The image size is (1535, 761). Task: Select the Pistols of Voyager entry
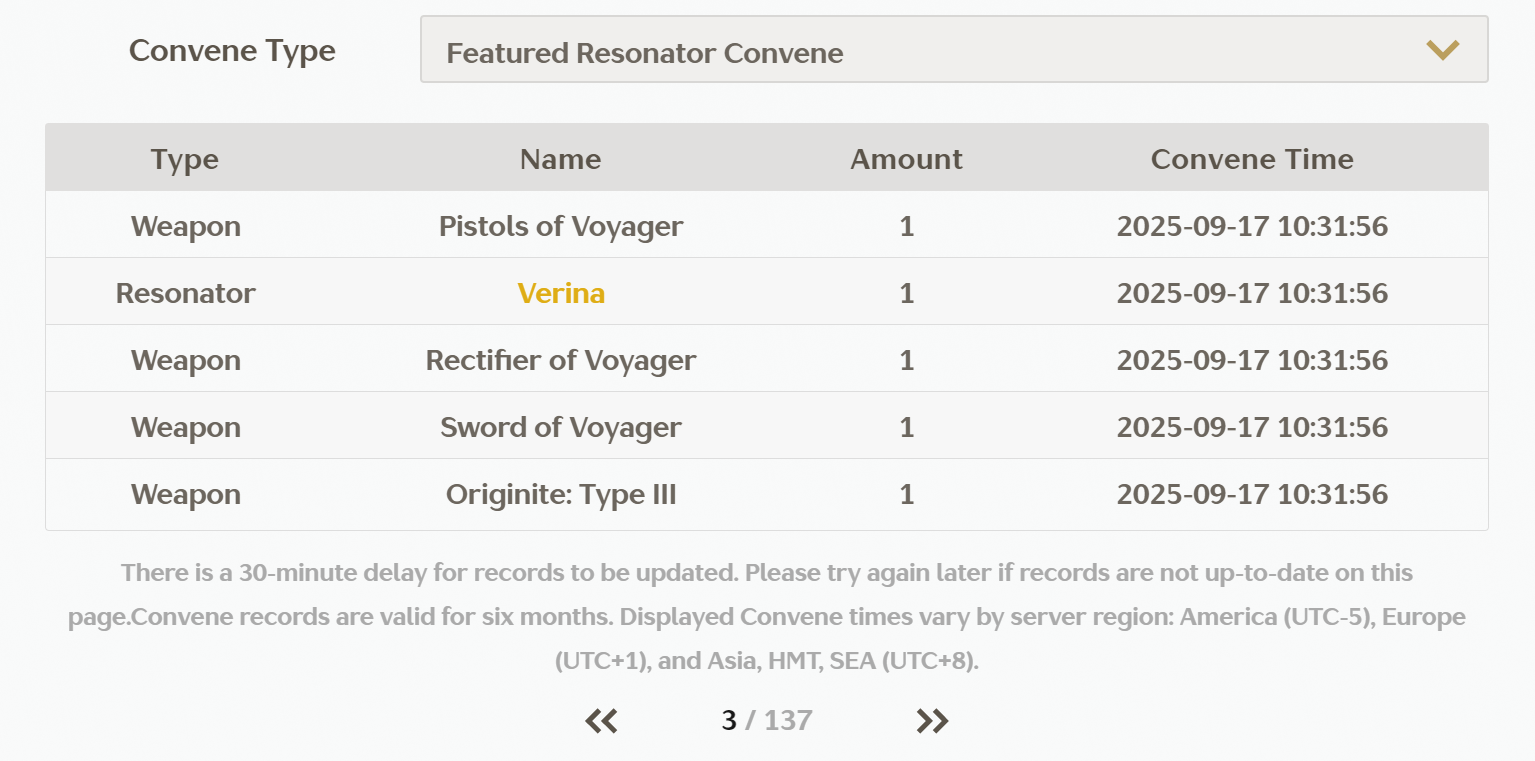point(561,226)
